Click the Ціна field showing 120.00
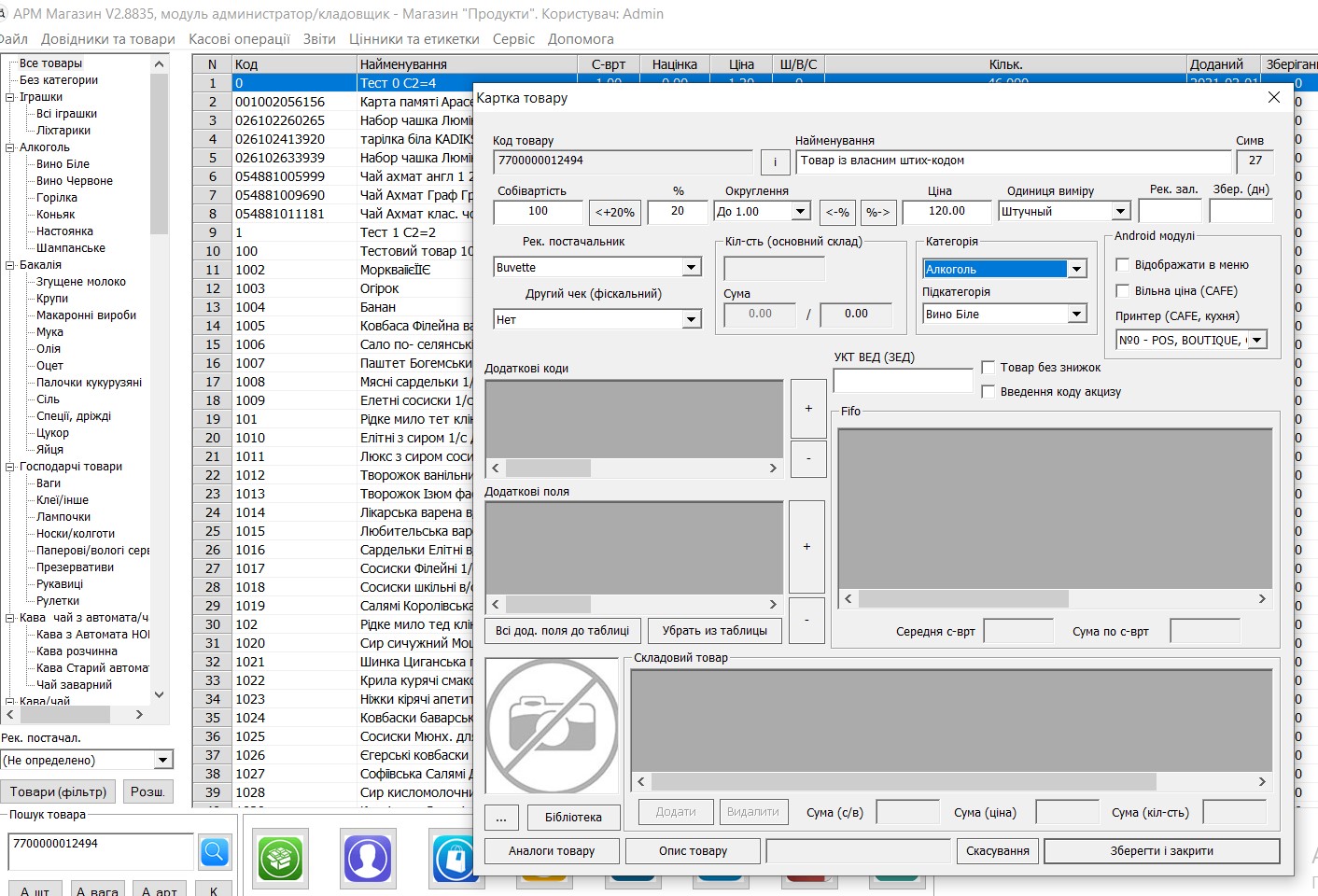This screenshot has width=1318, height=896. pyautogui.click(x=946, y=212)
